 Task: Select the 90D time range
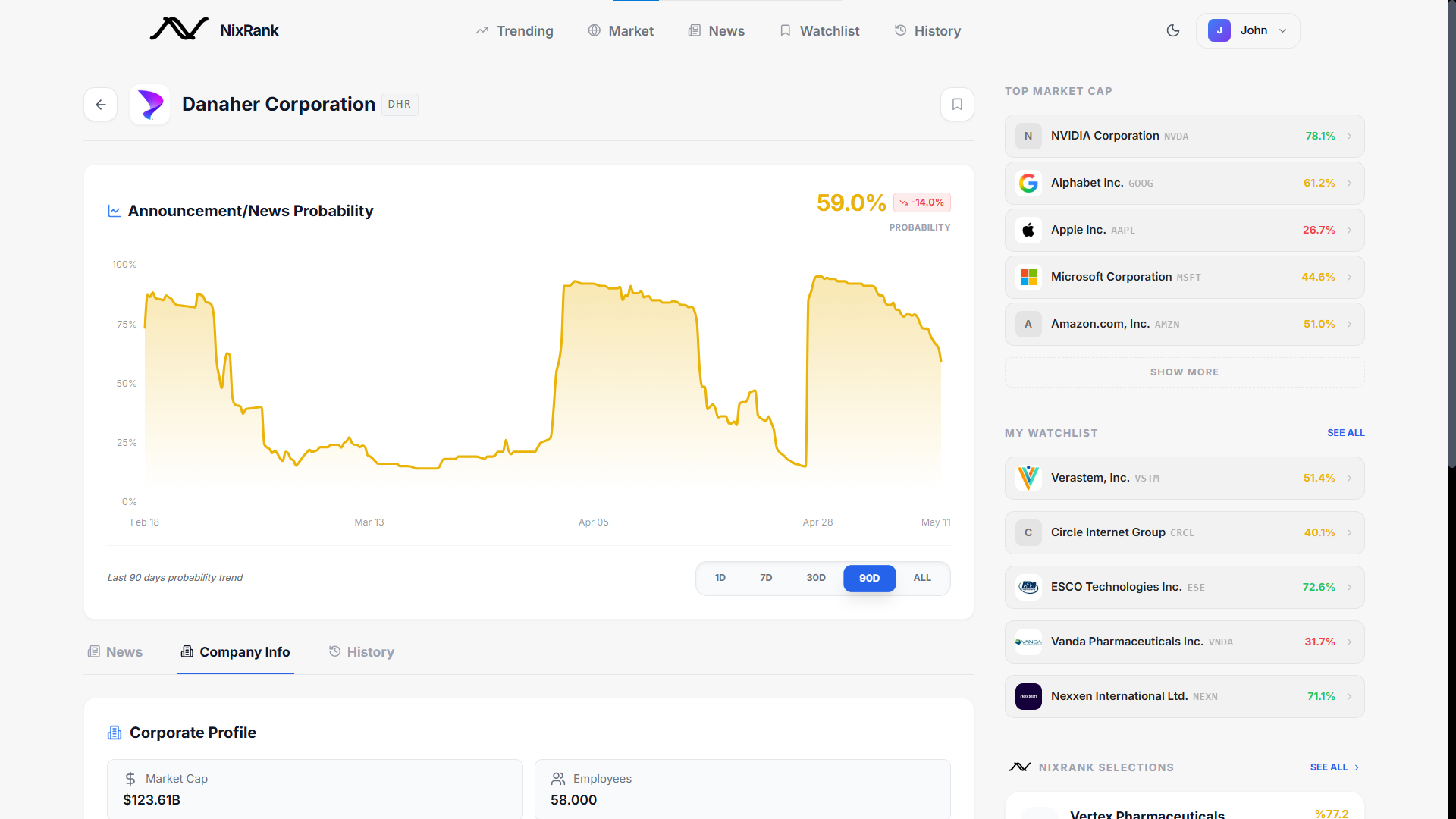coord(870,578)
